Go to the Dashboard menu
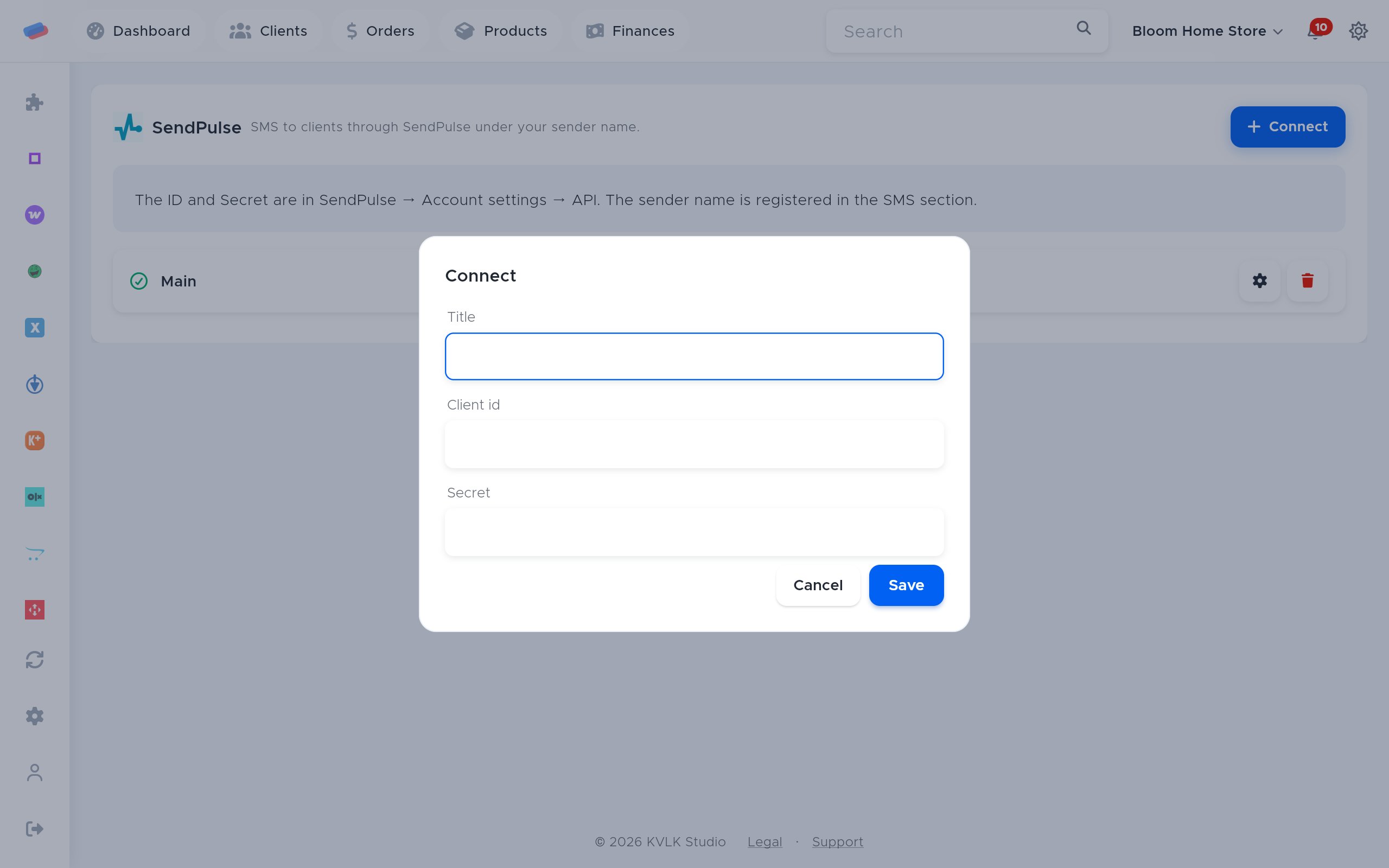 click(138, 31)
